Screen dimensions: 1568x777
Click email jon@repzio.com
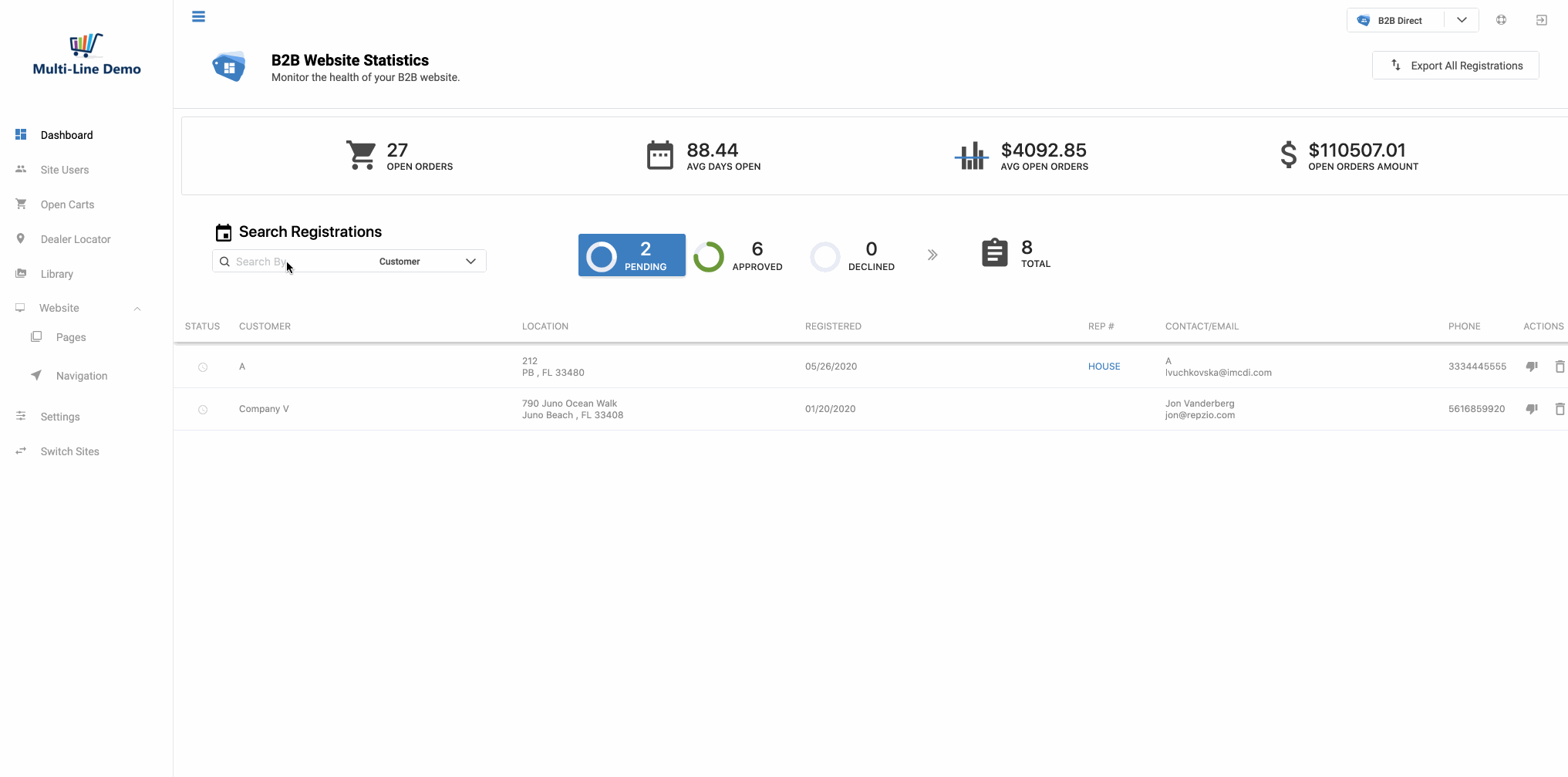coord(1200,415)
